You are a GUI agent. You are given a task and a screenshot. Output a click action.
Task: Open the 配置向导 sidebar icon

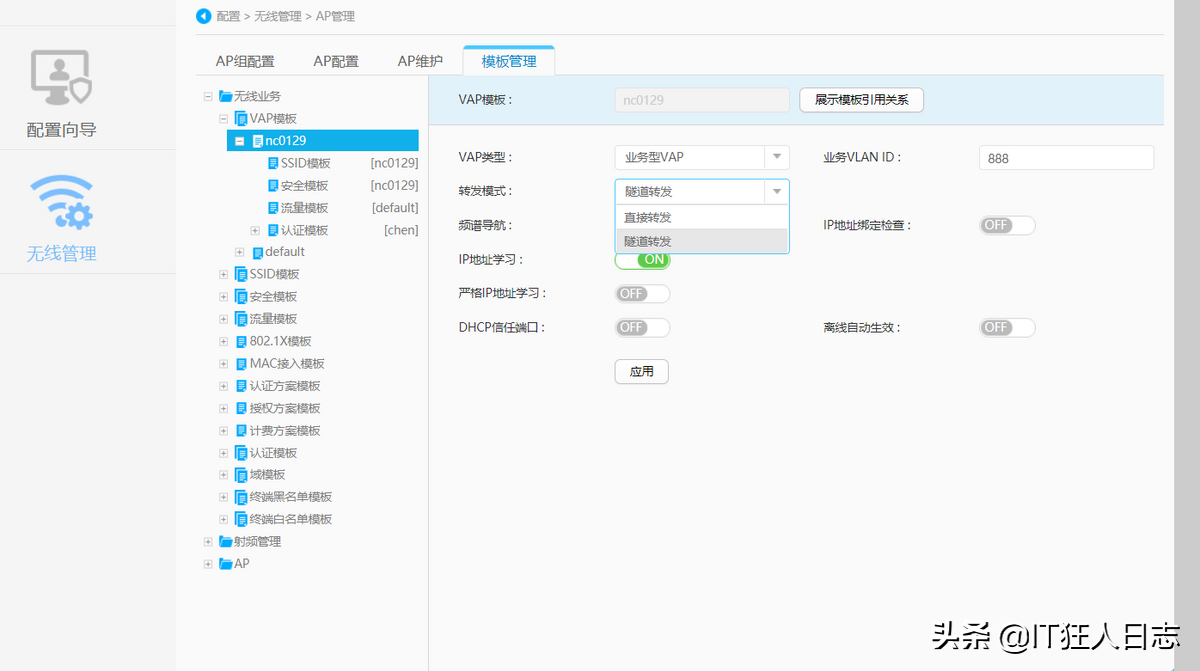[x=62, y=79]
